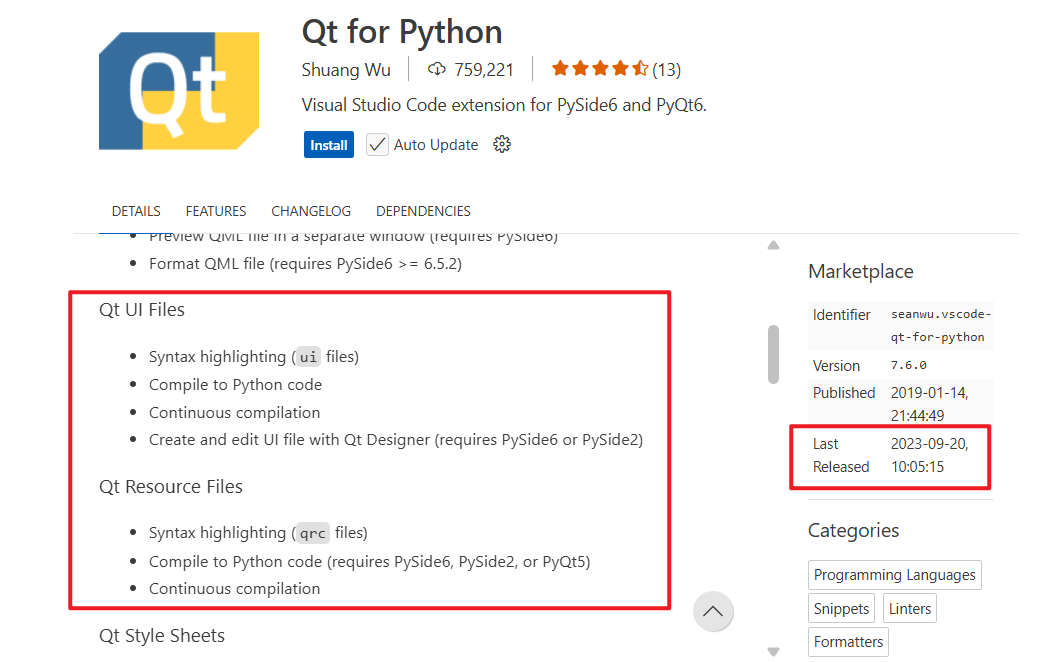Screen dimensions: 1060x662
Task: Click the Qt for Python title
Action: (402, 32)
